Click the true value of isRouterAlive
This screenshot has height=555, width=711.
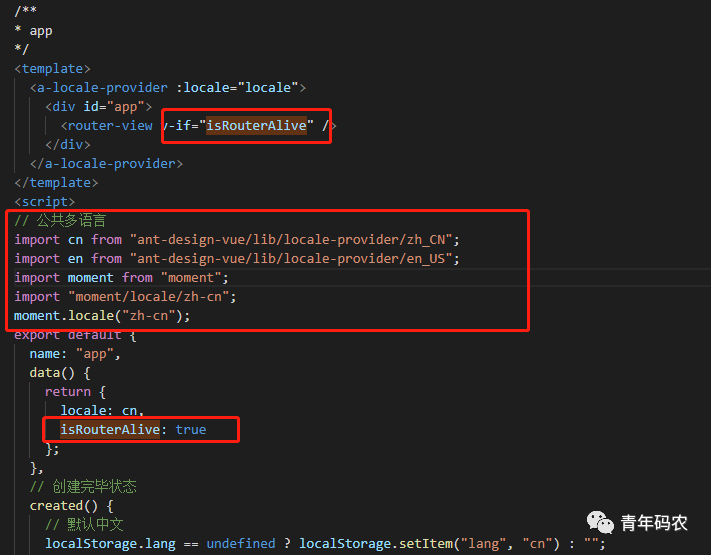click(x=191, y=430)
